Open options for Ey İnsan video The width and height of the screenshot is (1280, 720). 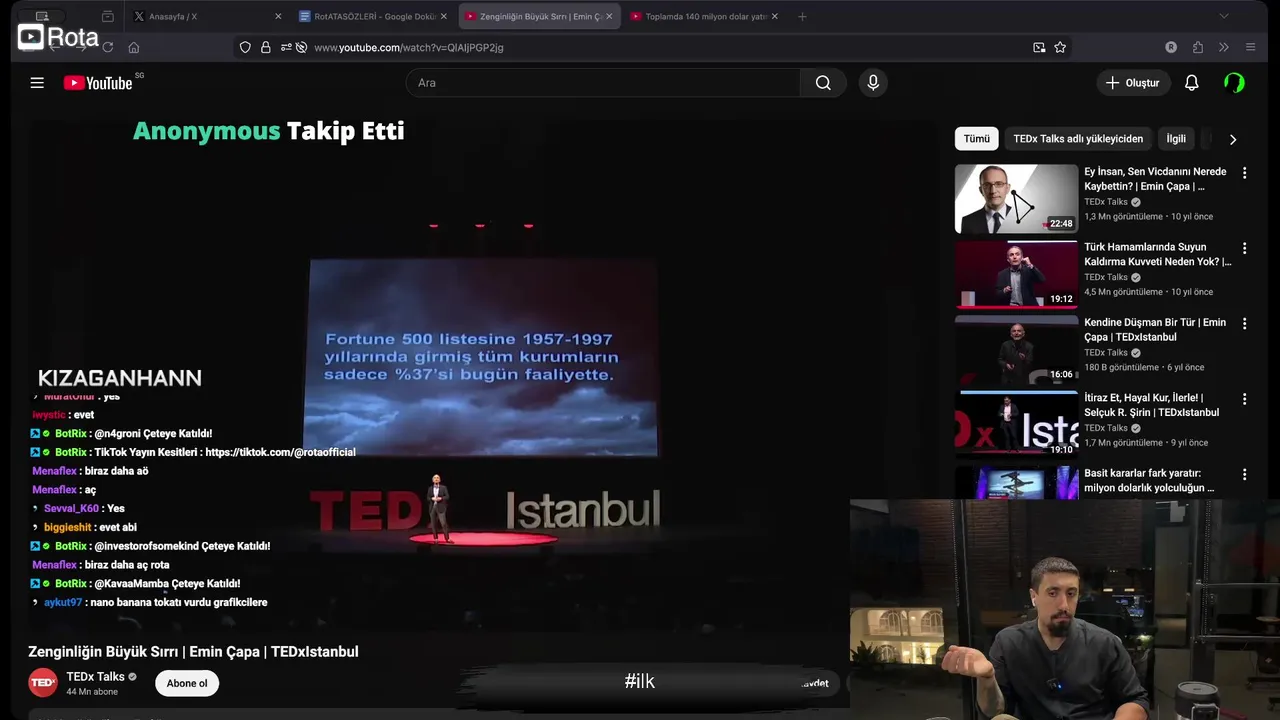(1244, 173)
